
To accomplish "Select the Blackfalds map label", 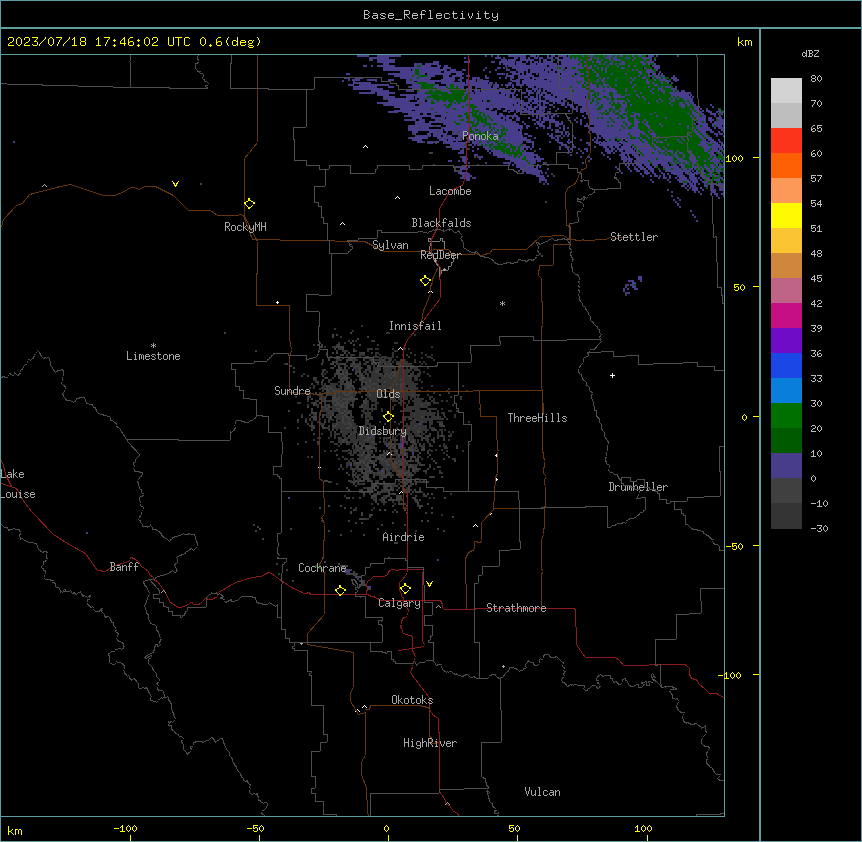I will pyautogui.click(x=441, y=223).
